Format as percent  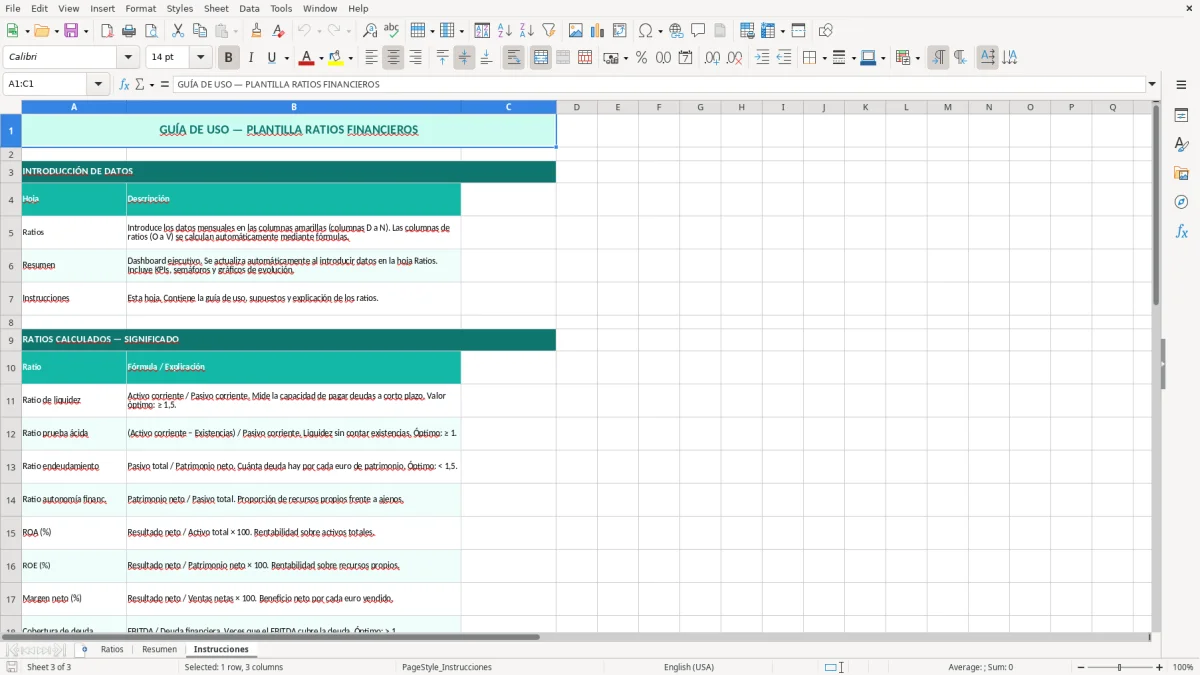click(642, 58)
